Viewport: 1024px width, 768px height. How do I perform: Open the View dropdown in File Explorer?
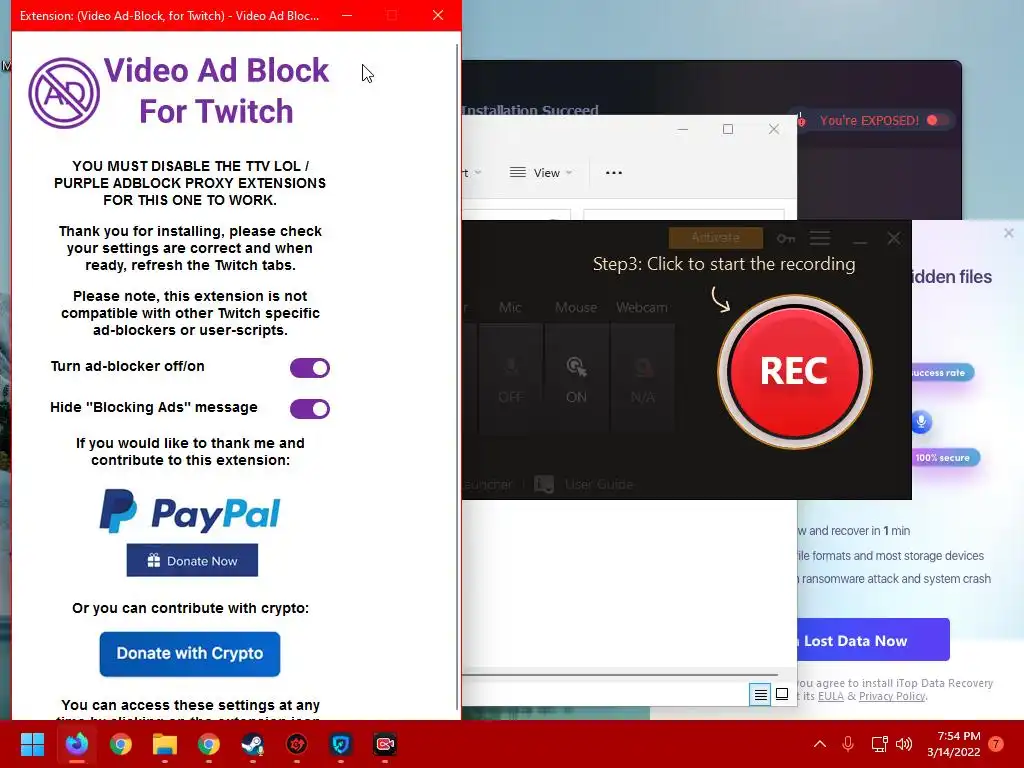[x=541, y=173]
